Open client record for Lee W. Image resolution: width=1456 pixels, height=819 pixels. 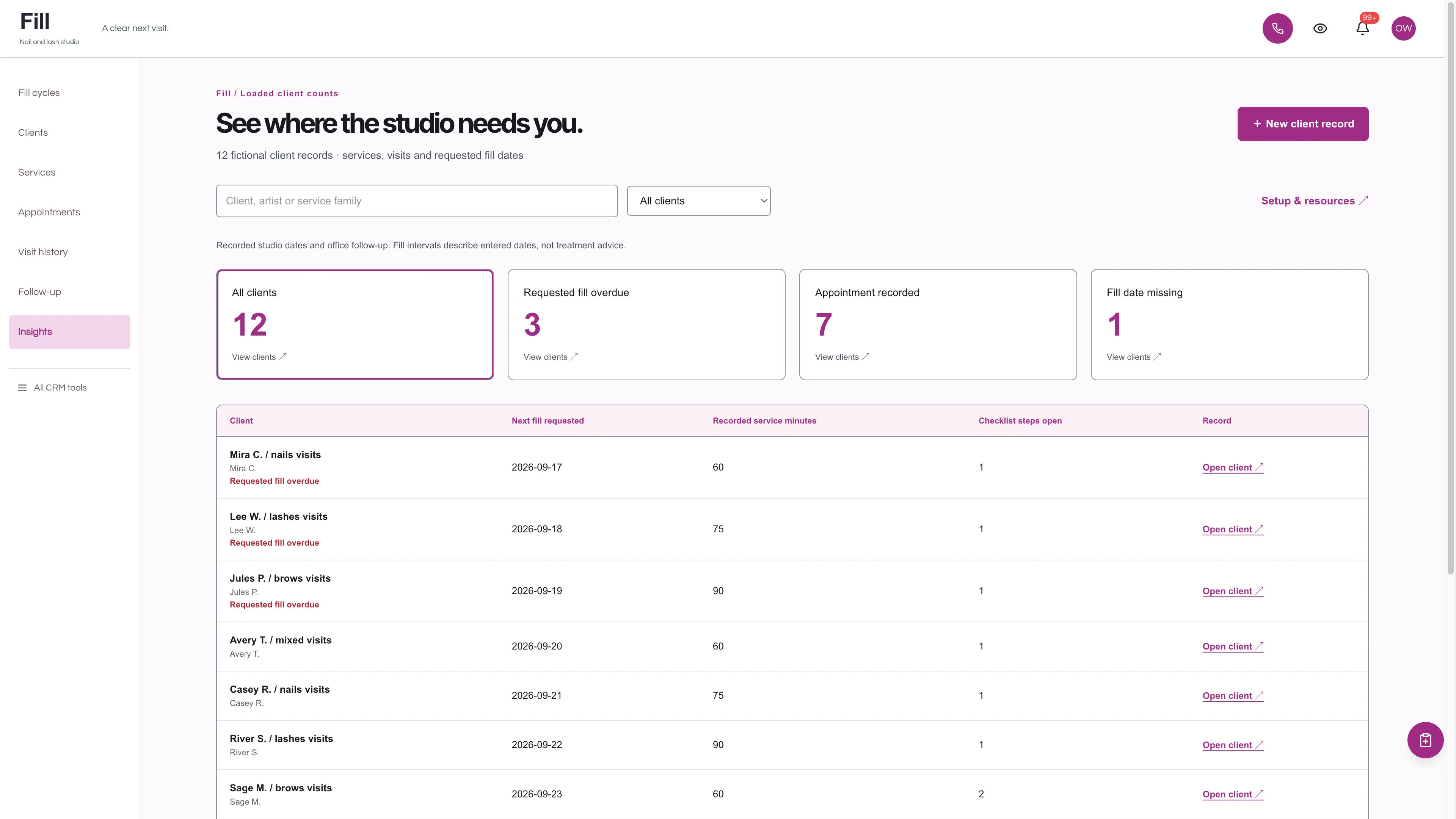coord(1233,529)
